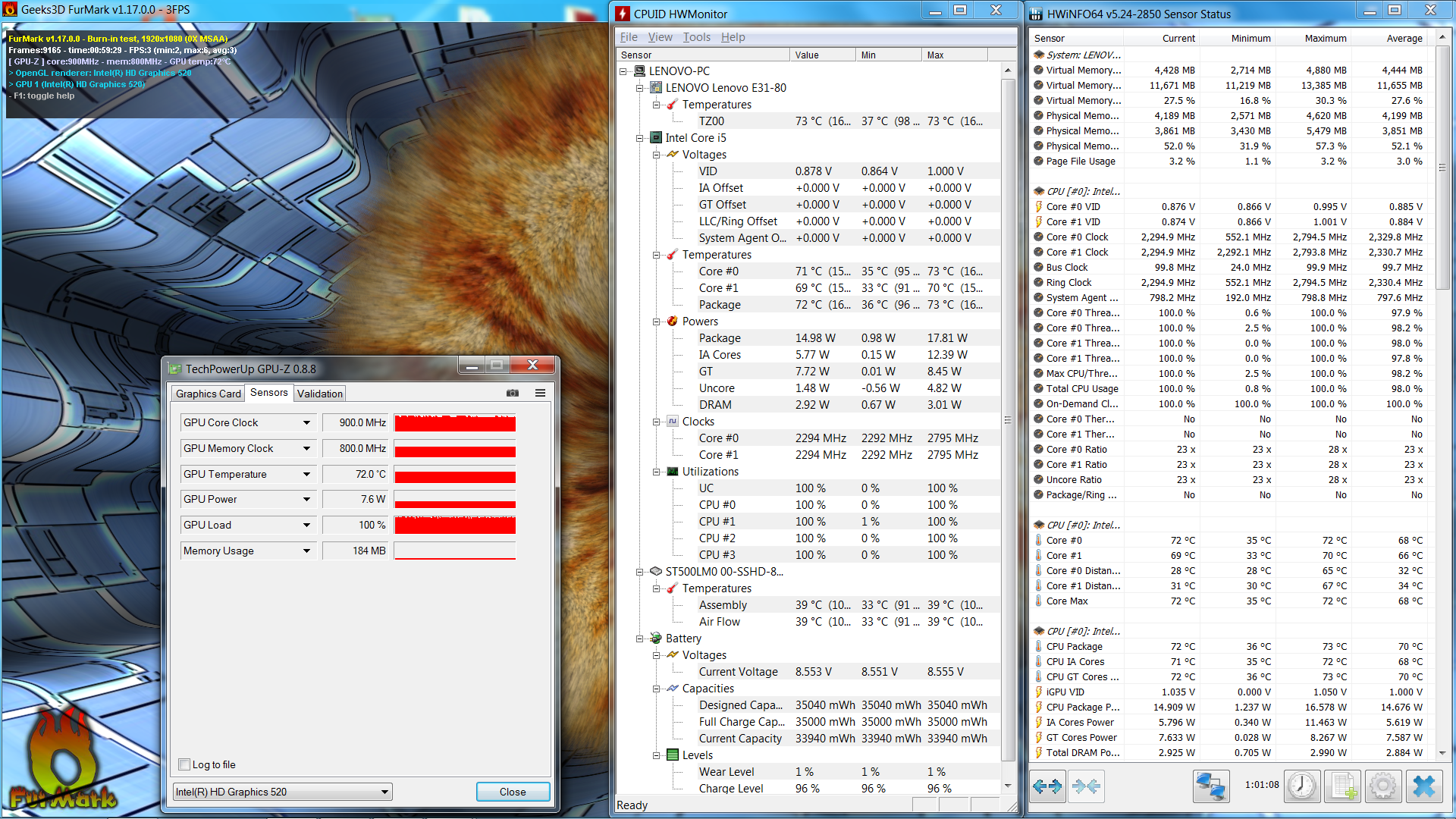Click Battery node icon in HWMonitor
Image resolution: width=1456 pixels, height=819 pixels.
pyautogui.click(x=656, y=639)
